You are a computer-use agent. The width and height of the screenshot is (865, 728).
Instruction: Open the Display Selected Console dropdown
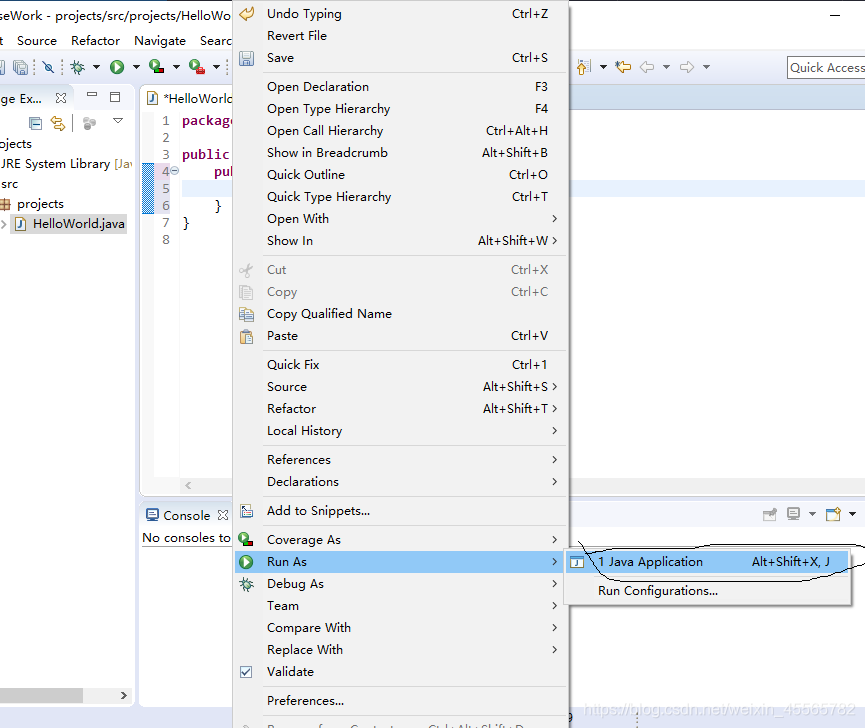pos(812,514)
